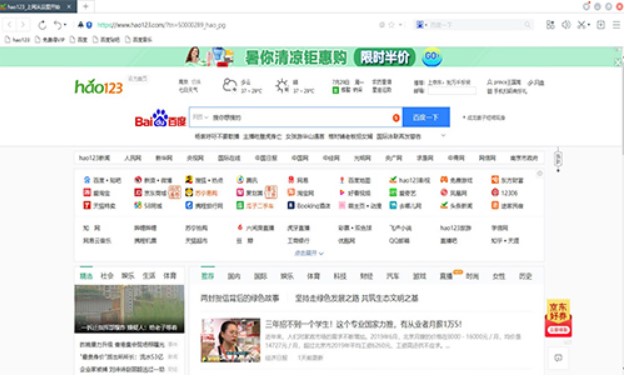This screenshot has width=627, height=377.
Task: Switch to 国内 news tab
Action: (x=234, y=276)
